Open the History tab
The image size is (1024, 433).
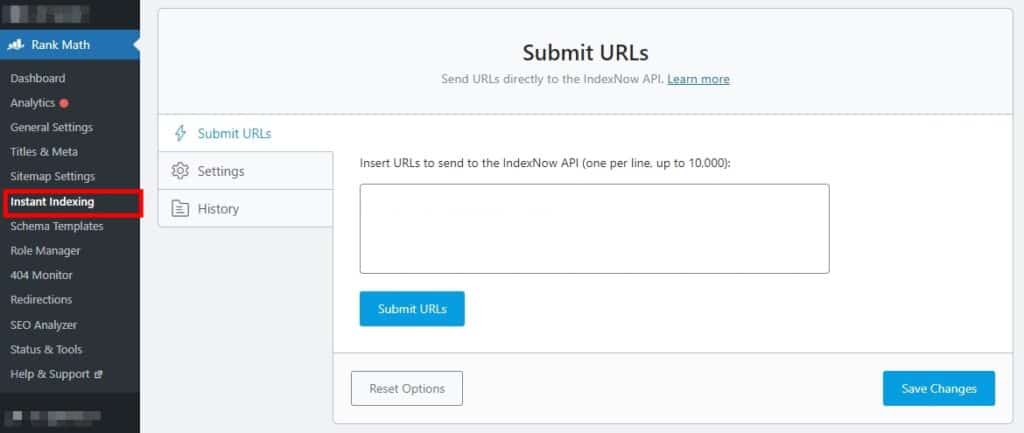pos(246,209)
